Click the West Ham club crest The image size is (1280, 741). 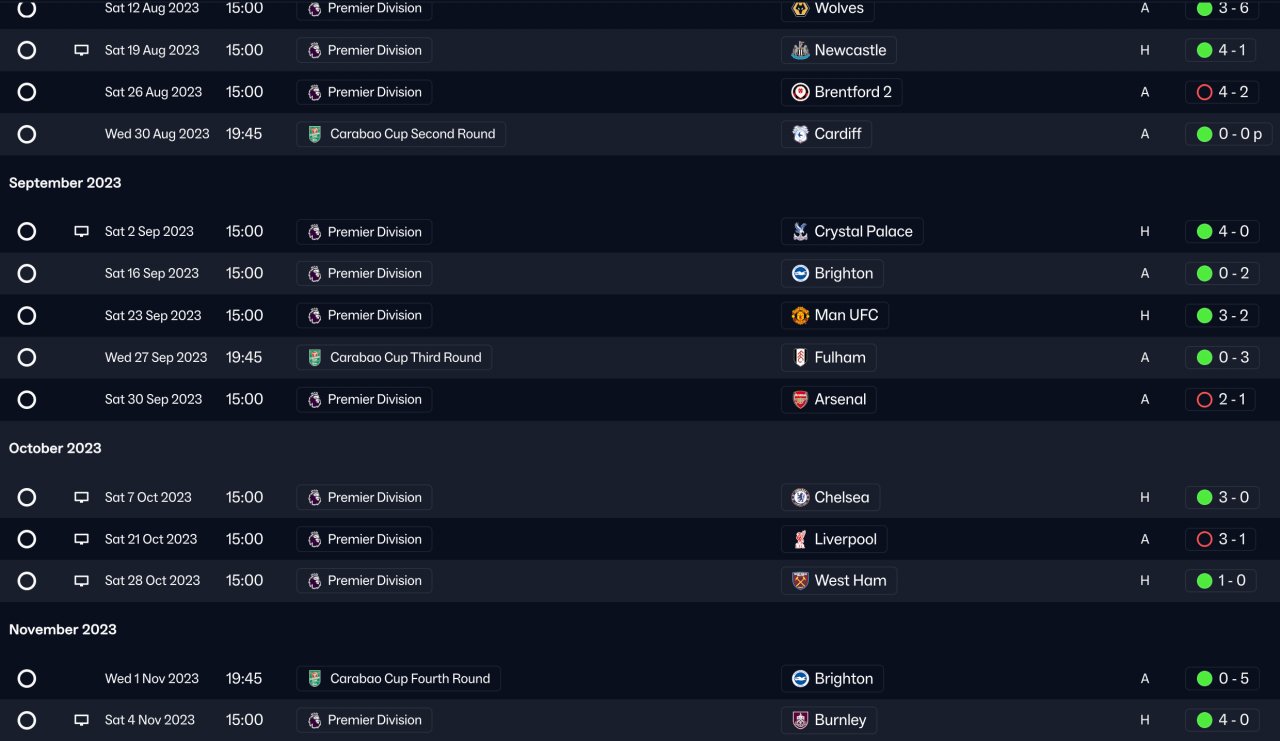pyautogui.click(x=800, y=581)
